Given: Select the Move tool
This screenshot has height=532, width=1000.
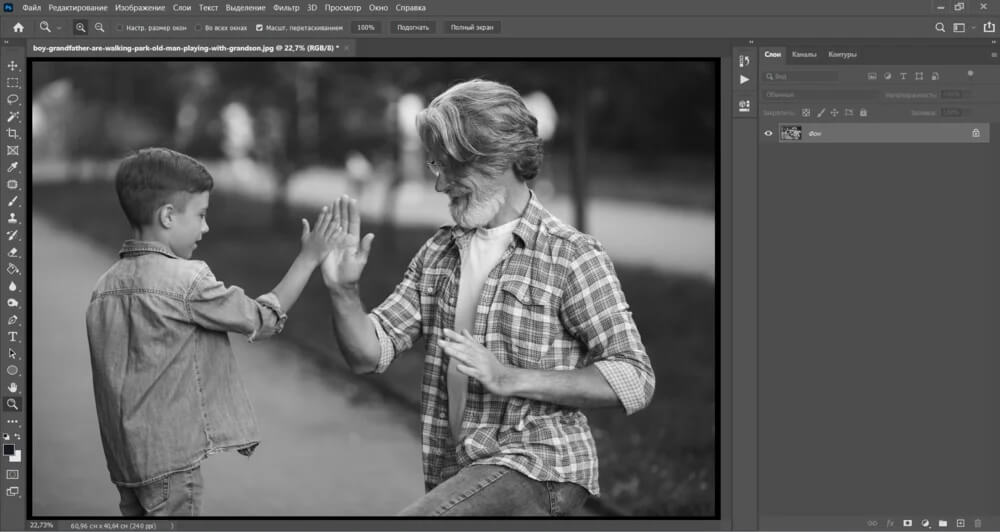Looking at the screenshot, I should 13,66.
